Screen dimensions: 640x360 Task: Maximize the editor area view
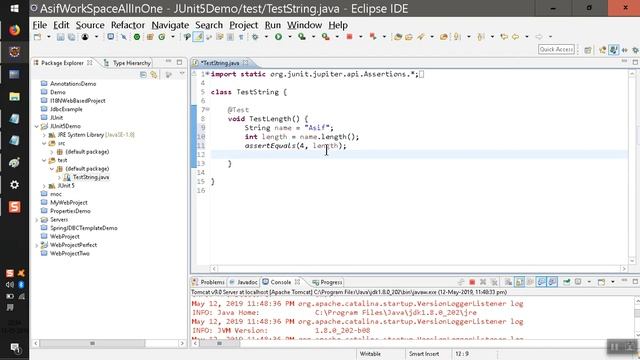(x=636, y=62)
